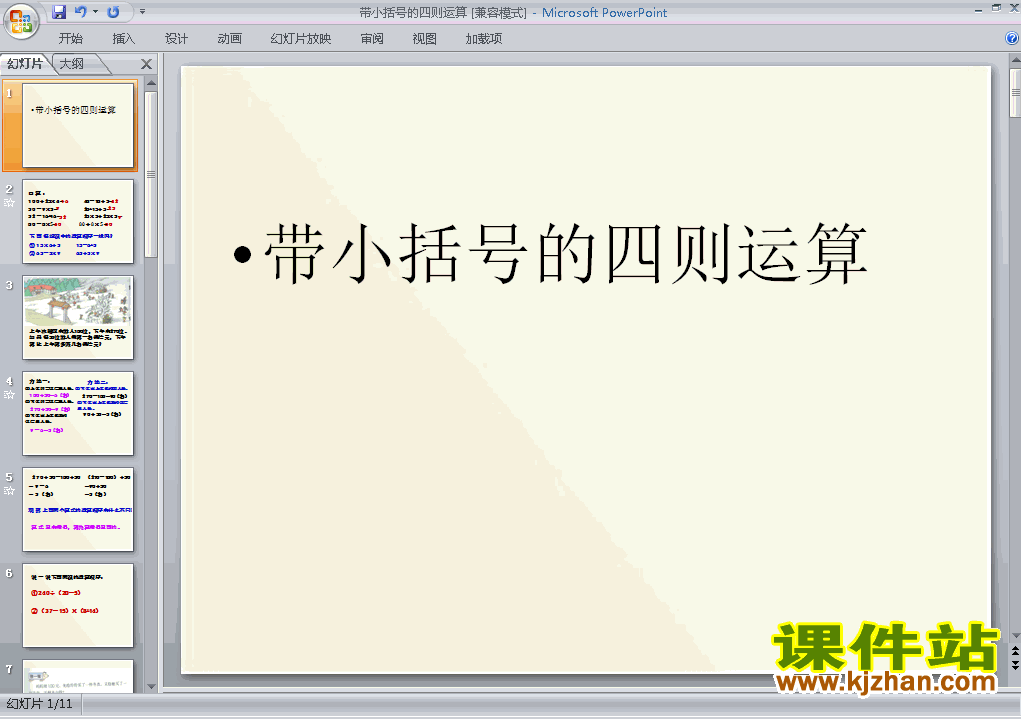
Task: Select slide 4 thumbnail with 方法一
Action: (x=78, y=414)
